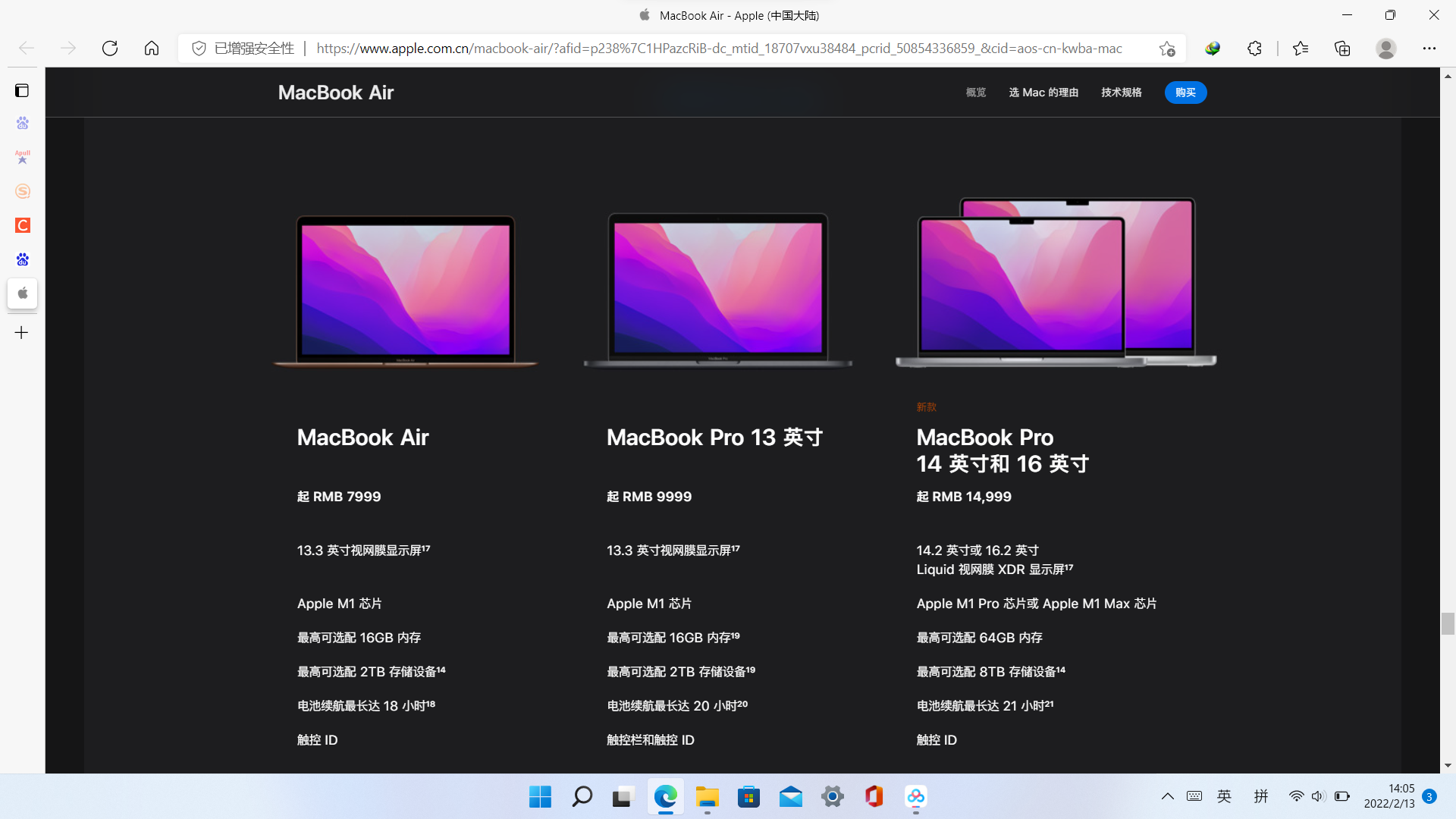Open the volume control in system tray
This screenshot has height=819, width=1456.
pos(1318,796)
